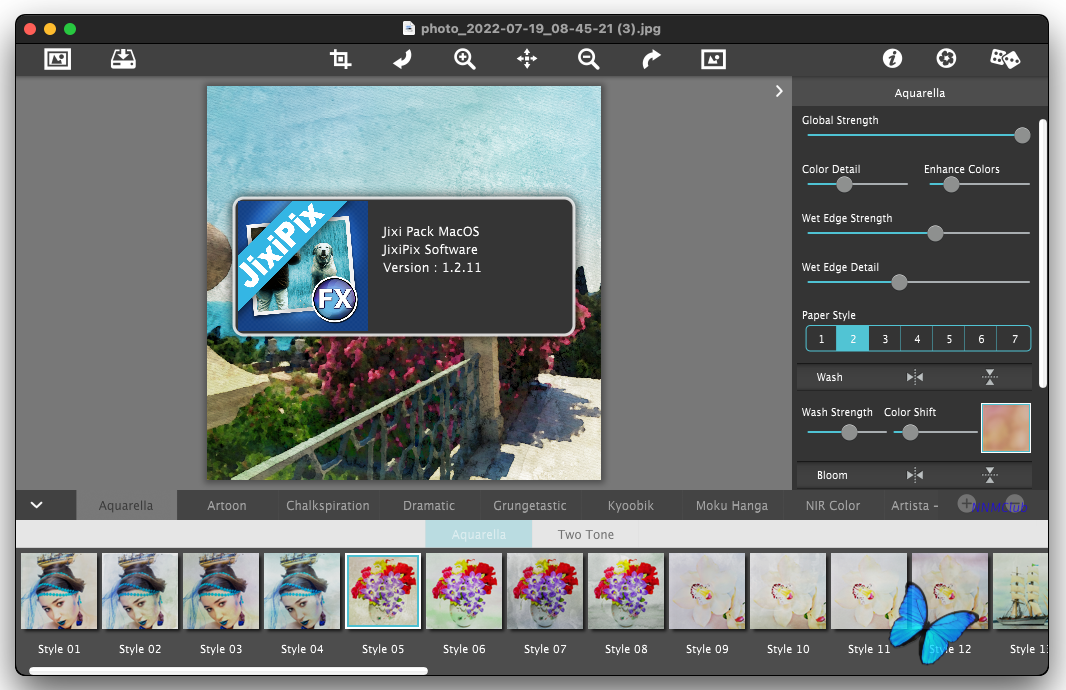Toggle Wash horizontal flip

pyautogui.click(x=915, y=377)
